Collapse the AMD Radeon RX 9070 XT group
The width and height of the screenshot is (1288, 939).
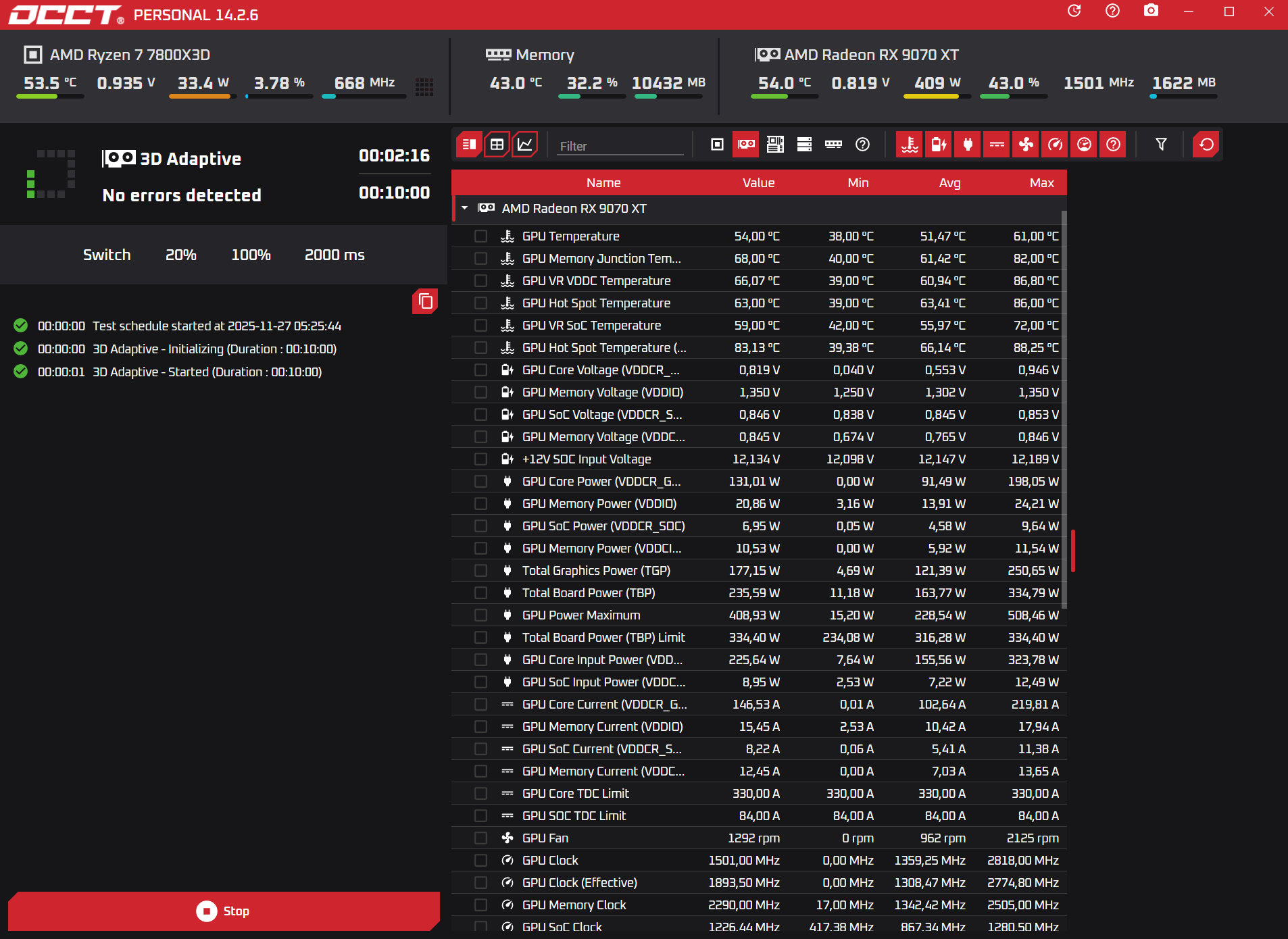[465, 209]
